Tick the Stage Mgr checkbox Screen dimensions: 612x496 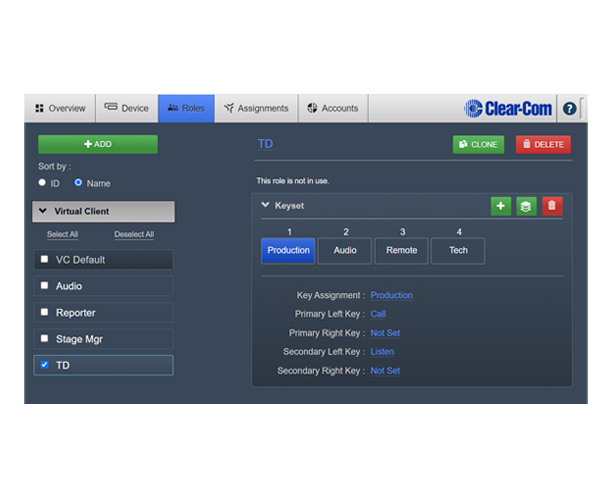coord(44,339)
